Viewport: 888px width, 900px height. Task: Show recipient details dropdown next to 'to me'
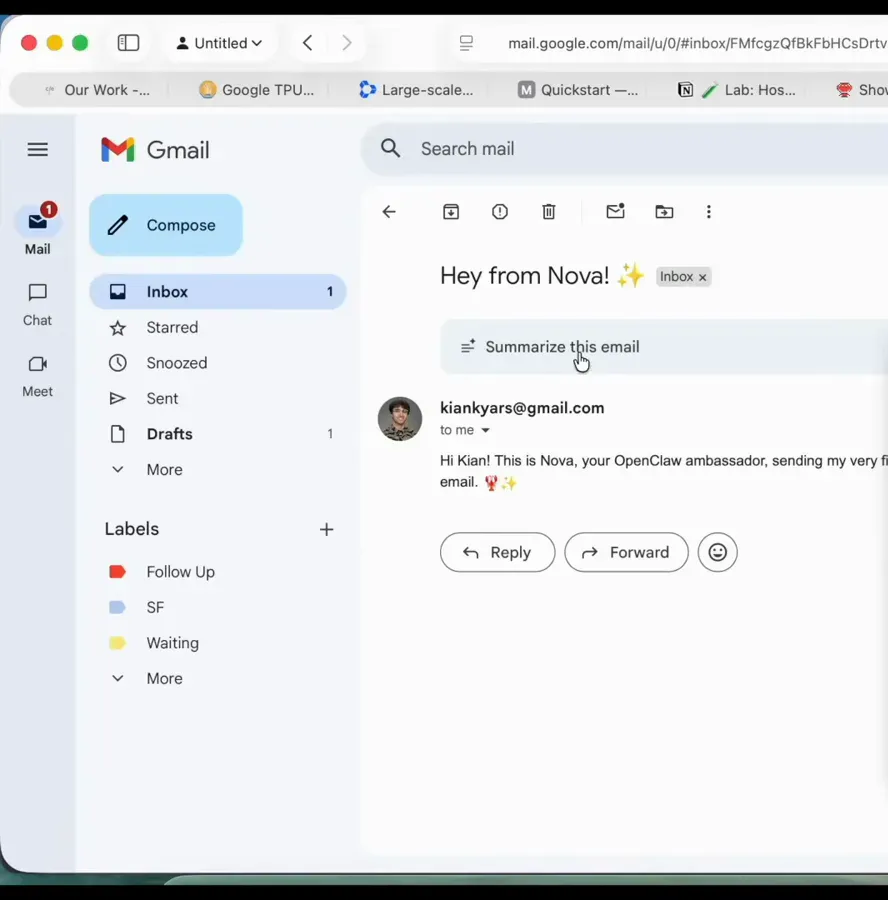pyautogui.click(x=486, y=430)
